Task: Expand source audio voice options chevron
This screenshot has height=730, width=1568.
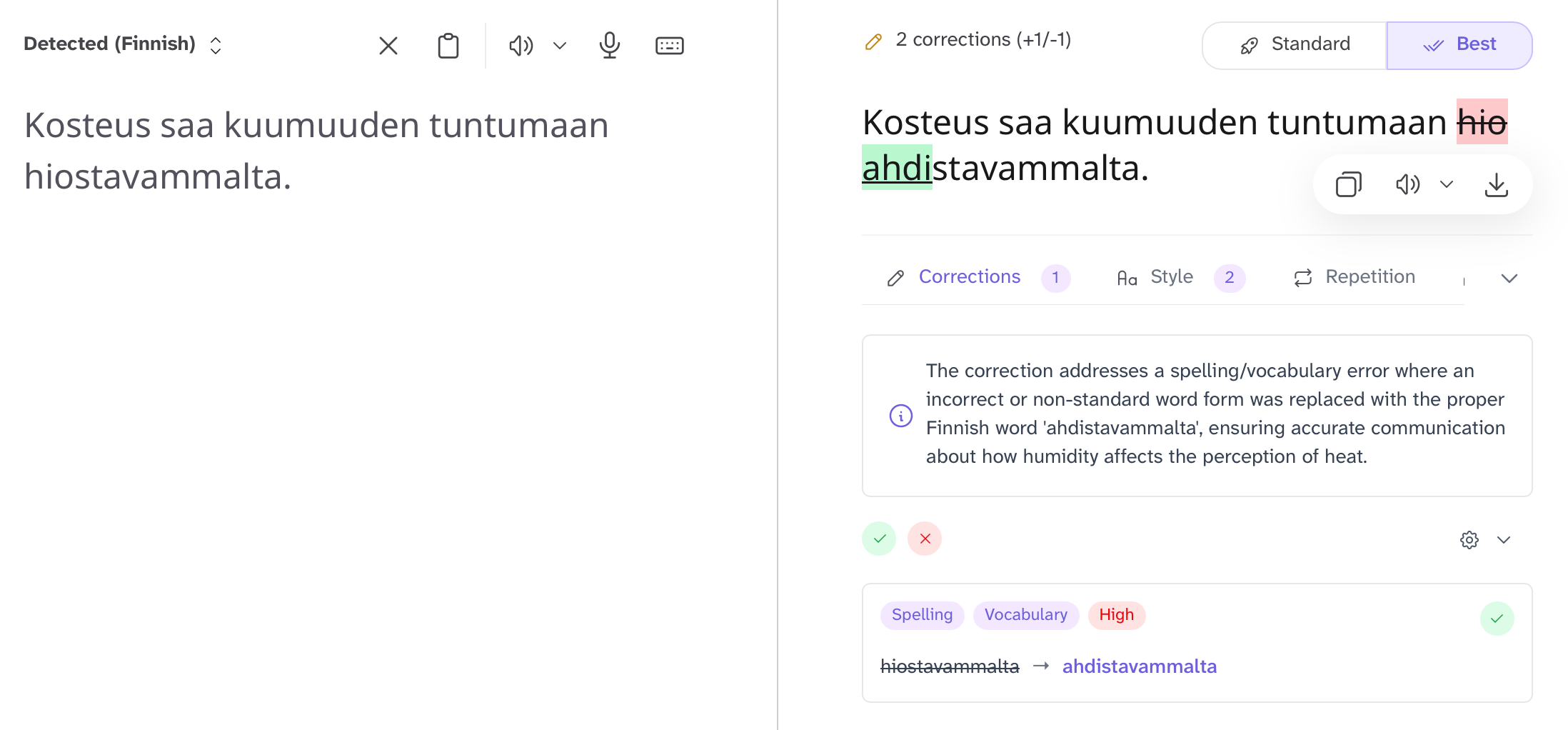Action: point(560,46)
